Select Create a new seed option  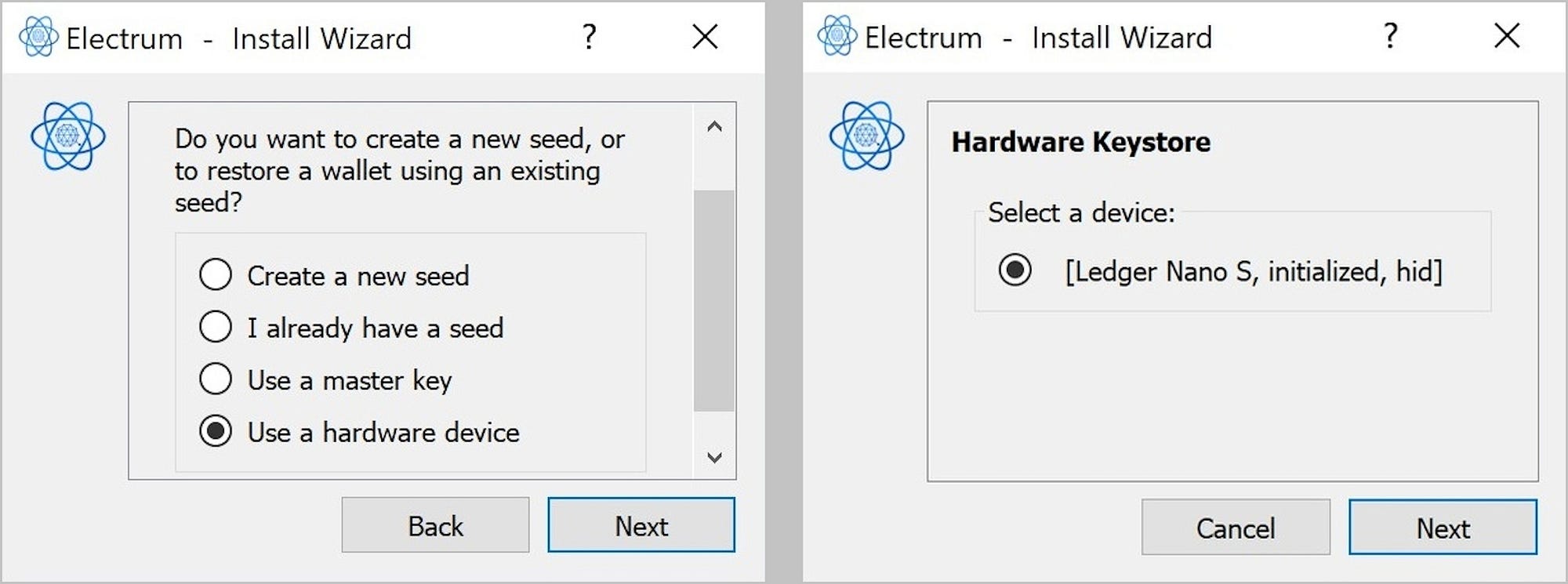click(x=335, y=275)
